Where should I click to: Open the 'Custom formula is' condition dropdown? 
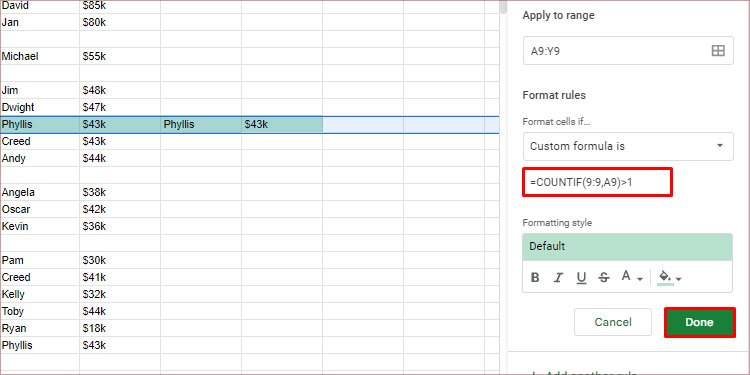coord(628,146)
